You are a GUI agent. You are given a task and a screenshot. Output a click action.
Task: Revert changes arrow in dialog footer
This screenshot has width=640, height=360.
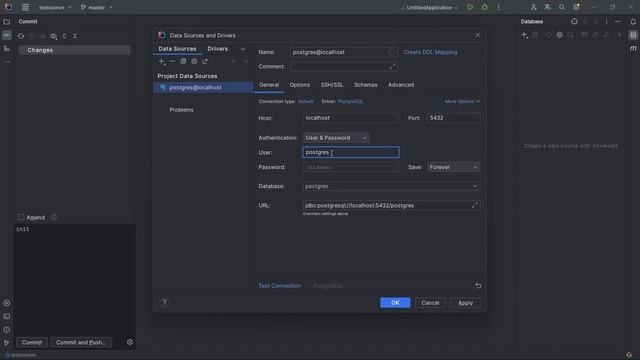coord(478,286)
